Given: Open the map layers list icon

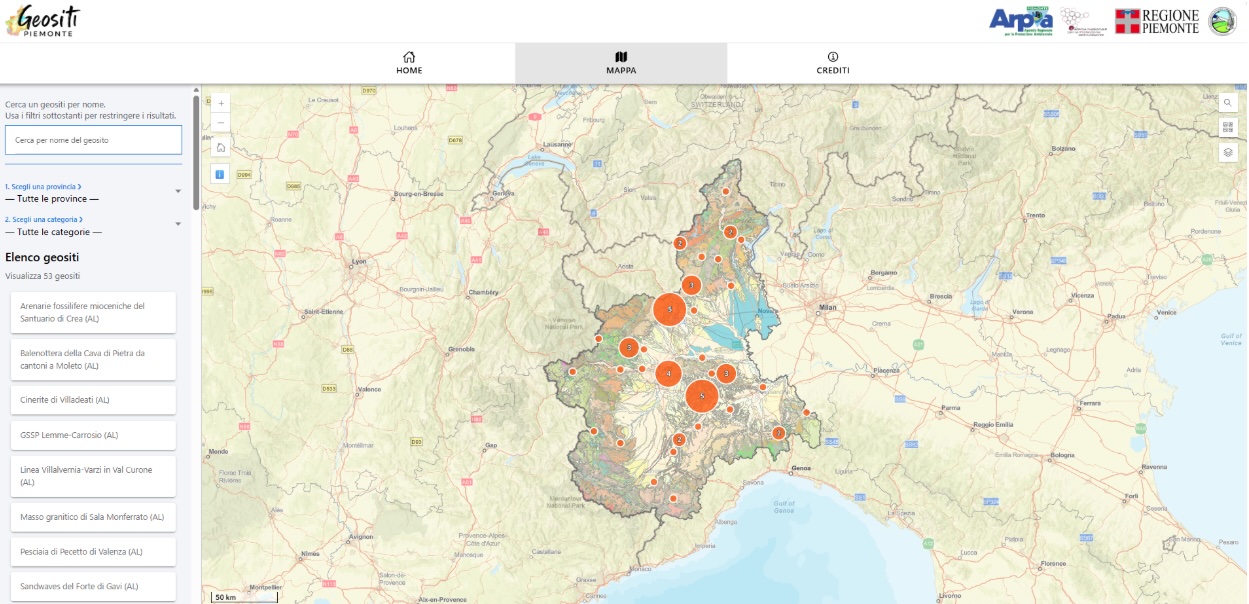Looking at the screenshot, I should (x=1229, y=153).
